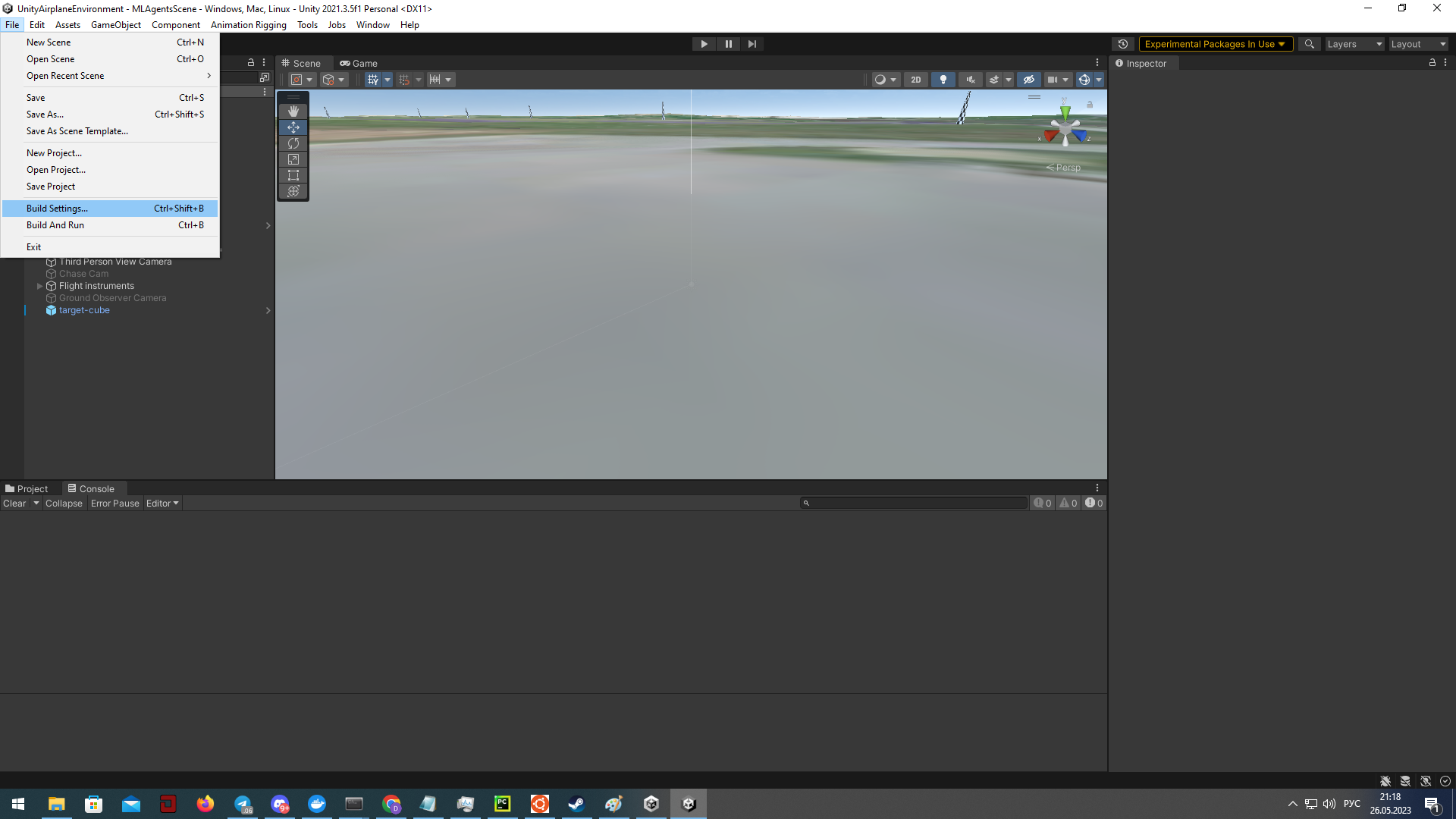Click the red X axis gizmo cone
1456x819 pixels.
tap(1050, 136)
